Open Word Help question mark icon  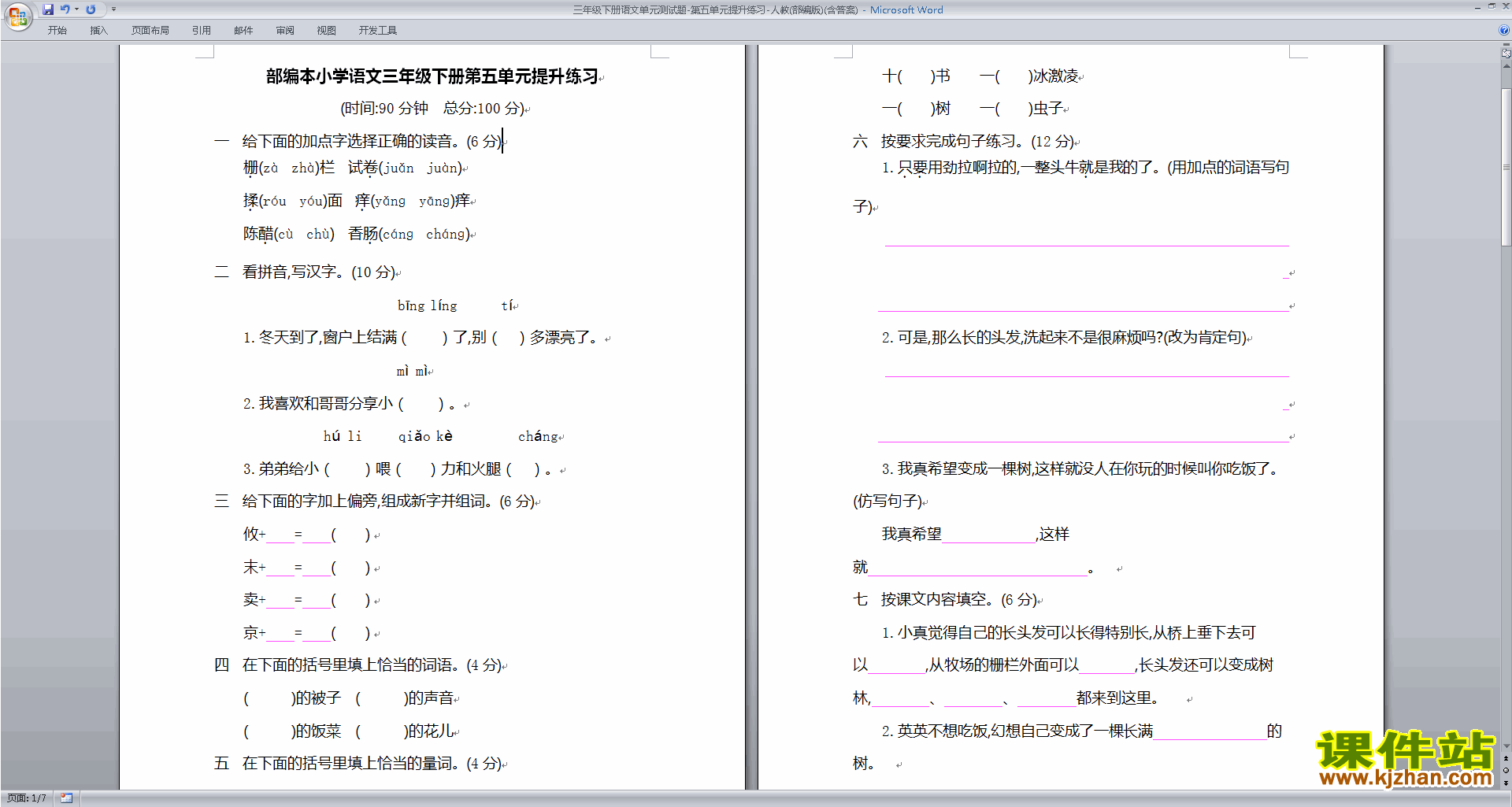pos(1503,30)
